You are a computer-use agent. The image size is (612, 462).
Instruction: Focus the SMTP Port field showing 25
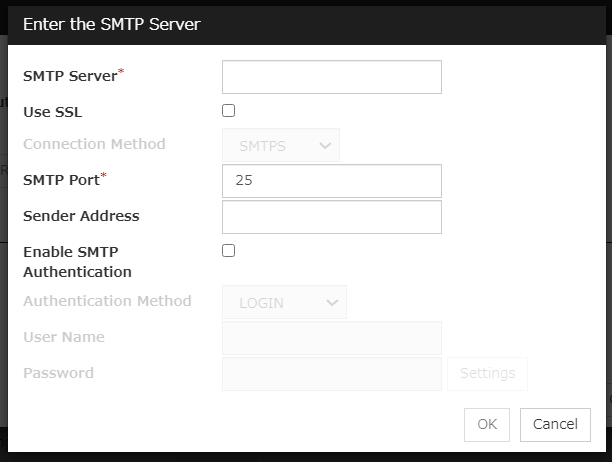click(x=331, y=181)
